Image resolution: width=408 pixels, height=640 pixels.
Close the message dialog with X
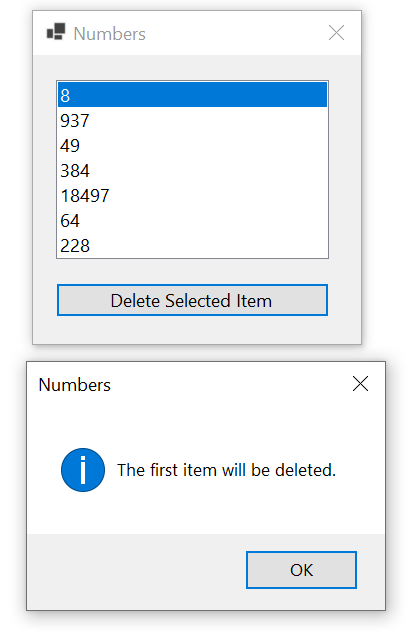pyautogui.click(x=360, y=384)
